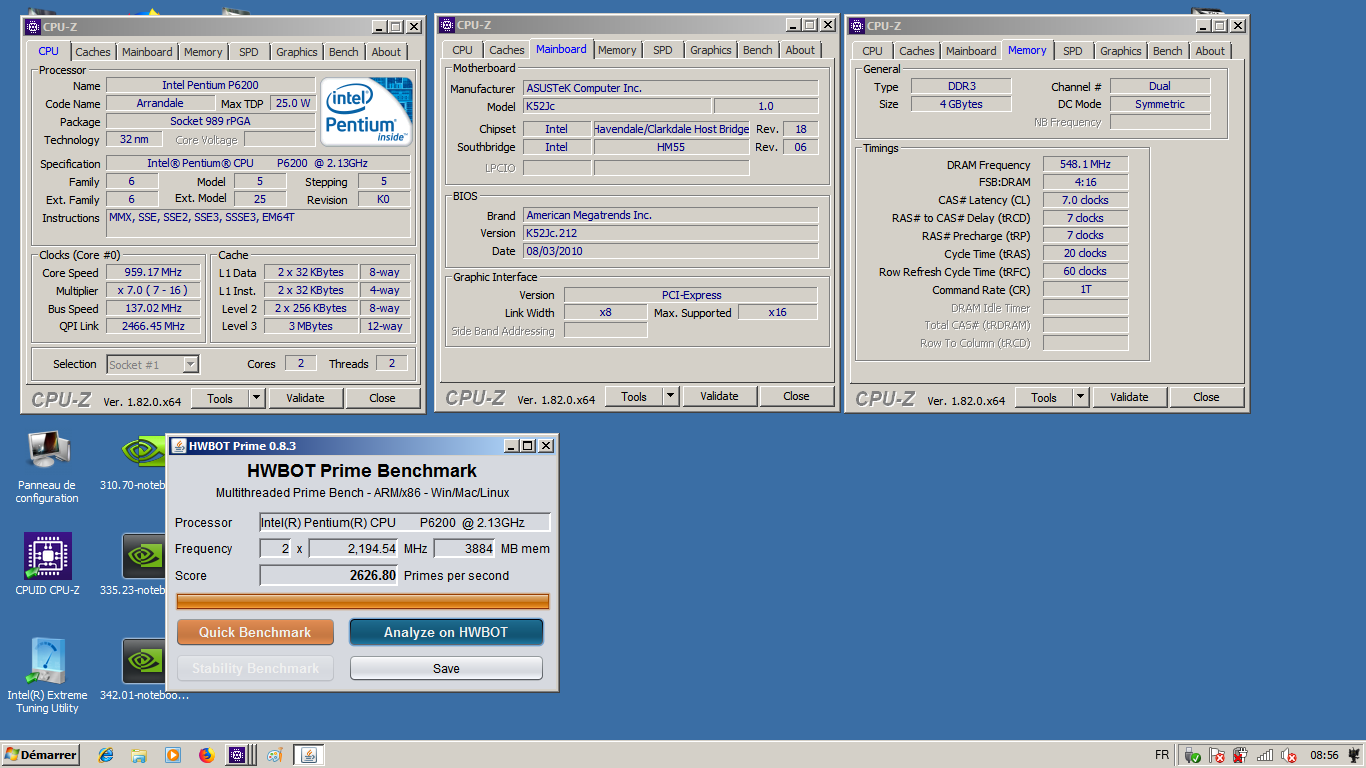Open the Action Center flag tray icon
Viewport: 1366px width, 768px height.
1217,756
